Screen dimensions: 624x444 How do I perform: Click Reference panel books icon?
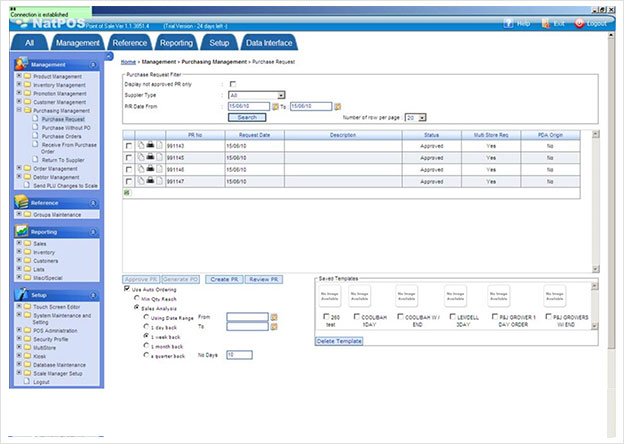point(21,202)
